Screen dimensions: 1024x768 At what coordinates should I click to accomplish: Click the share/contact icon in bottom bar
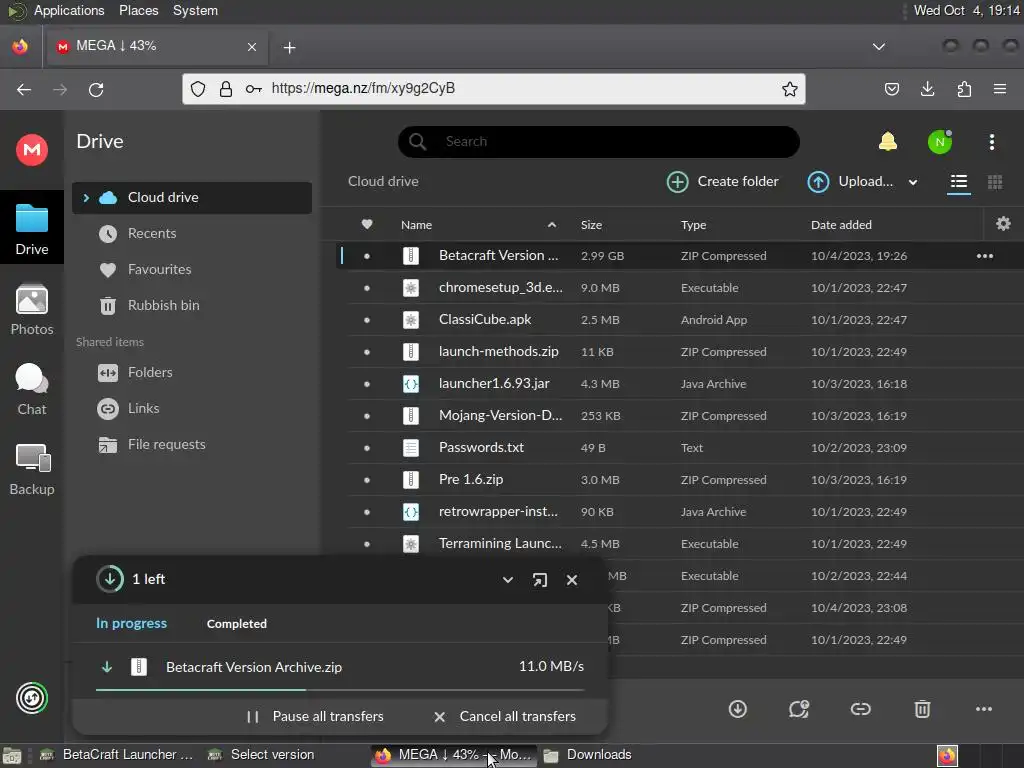[x=799, y=709]
